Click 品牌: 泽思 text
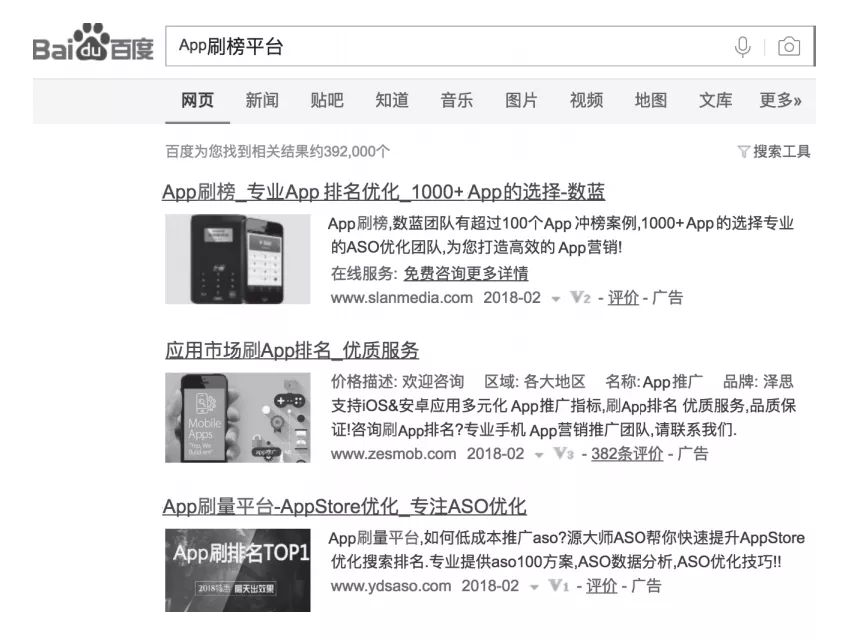The height and width of the screenshot is (639, 846). click(758, 382)
